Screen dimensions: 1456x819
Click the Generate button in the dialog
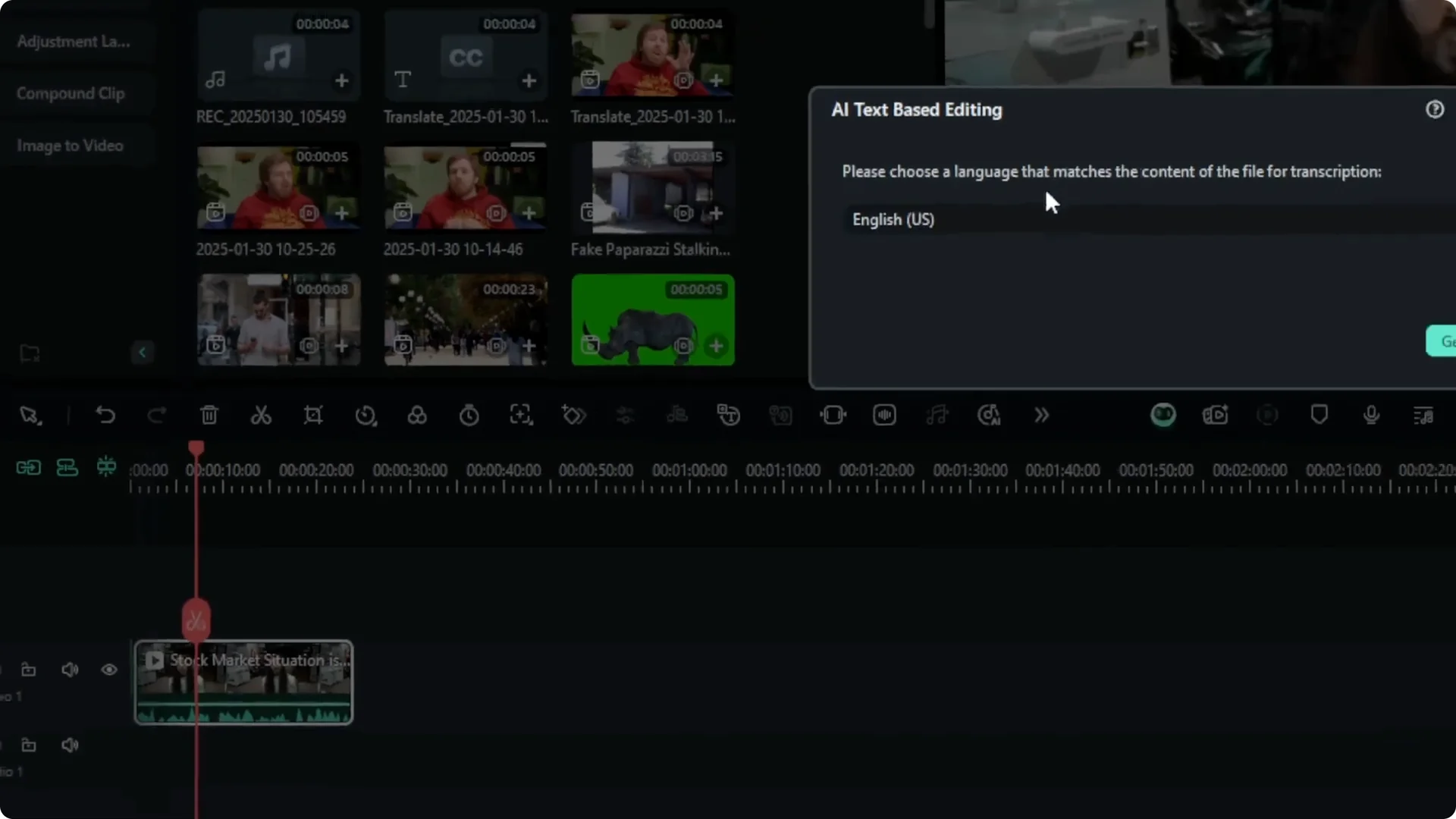1443,340
